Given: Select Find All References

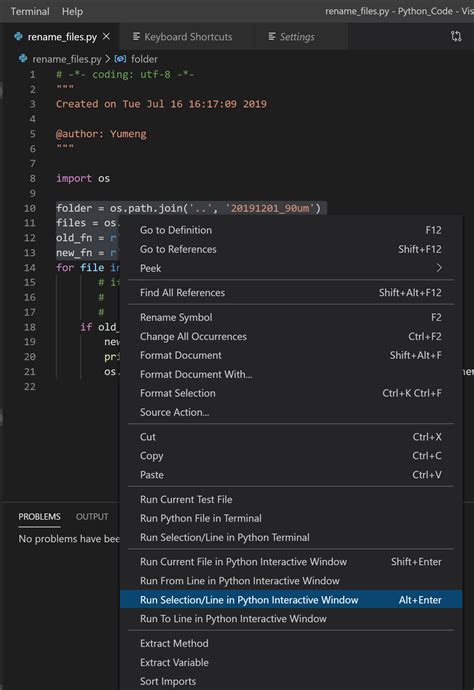Looking at the screenshot, I should click(x=290, y=293).
